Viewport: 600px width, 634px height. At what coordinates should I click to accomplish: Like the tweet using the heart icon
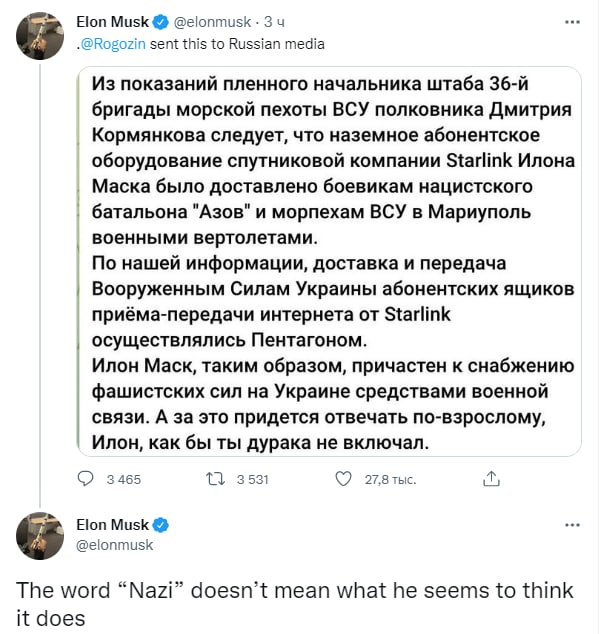coord(344,479)
